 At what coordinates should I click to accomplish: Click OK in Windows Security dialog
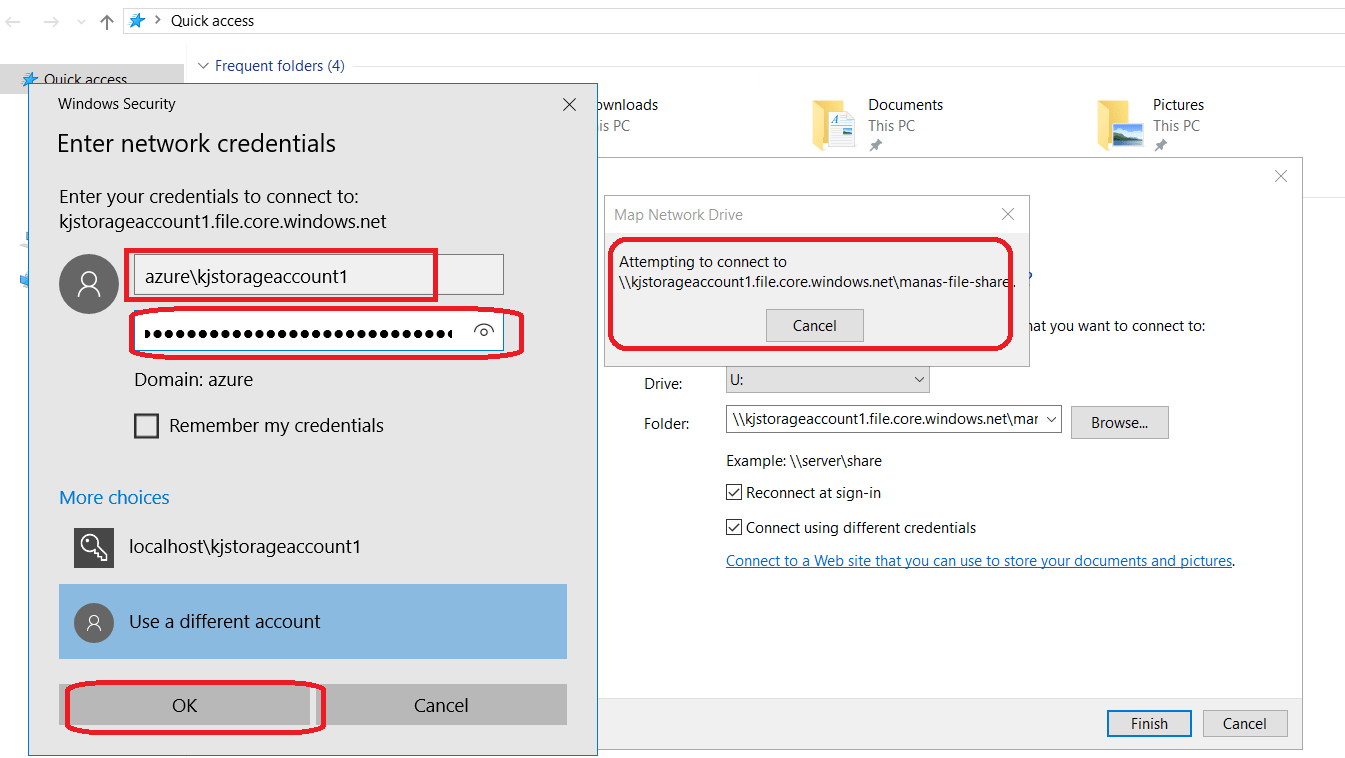click(x=185, y=705)
